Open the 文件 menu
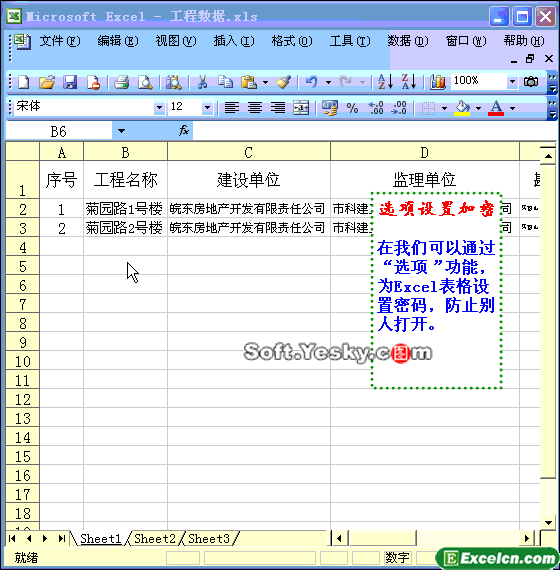This screenshot has width=560, height=570. [60, 41]
